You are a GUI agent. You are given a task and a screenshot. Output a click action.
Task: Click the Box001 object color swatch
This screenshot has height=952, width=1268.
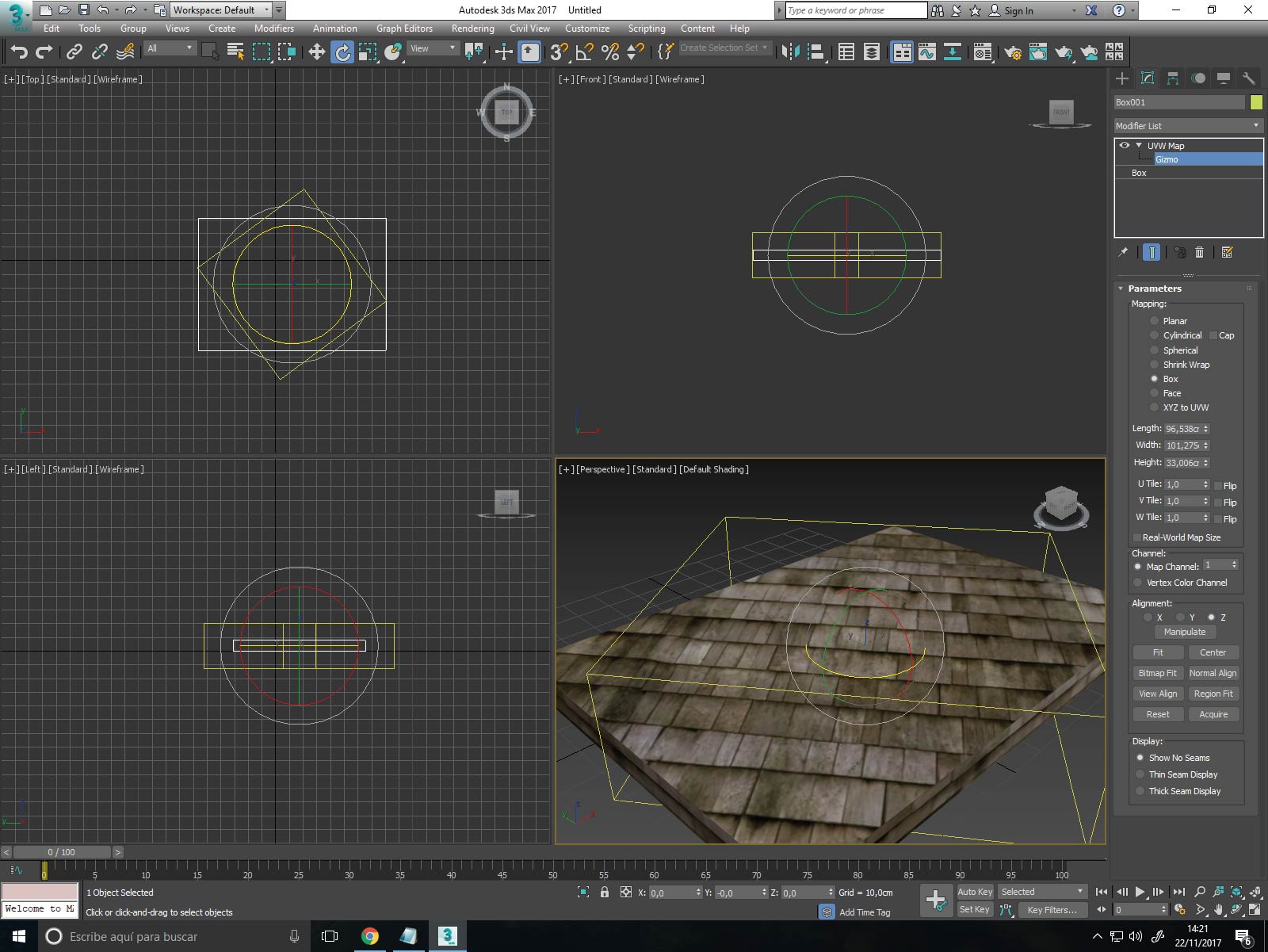[1255, 102]
